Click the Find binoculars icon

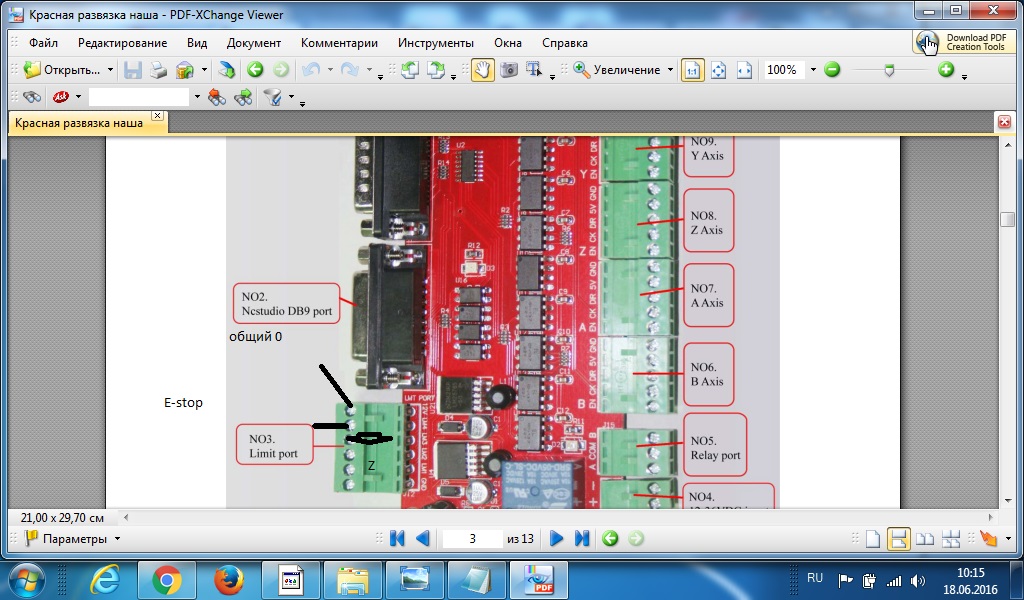(31, 97)
